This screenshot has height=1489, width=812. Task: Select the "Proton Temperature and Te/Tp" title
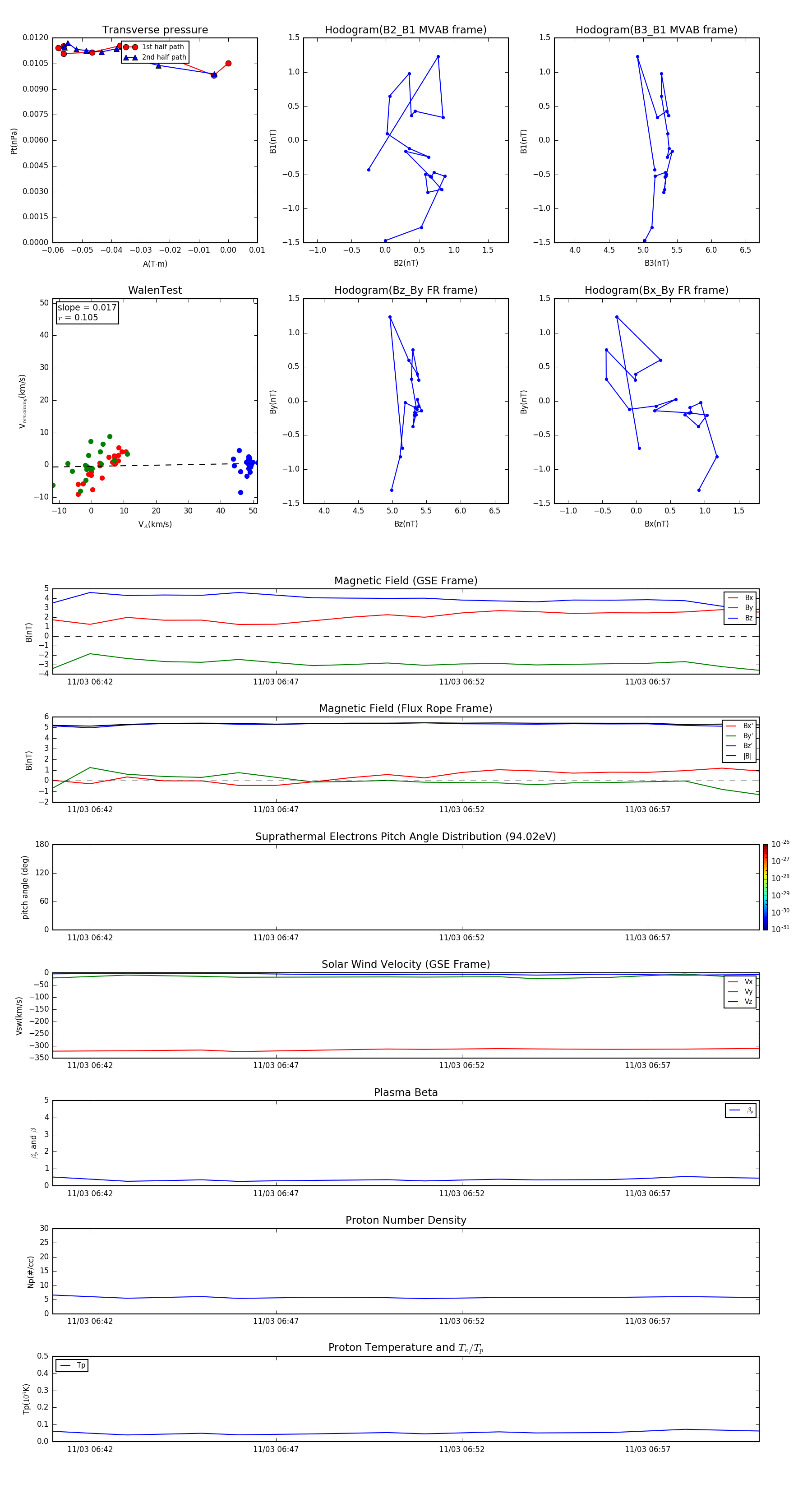(x=406, y=1348)
